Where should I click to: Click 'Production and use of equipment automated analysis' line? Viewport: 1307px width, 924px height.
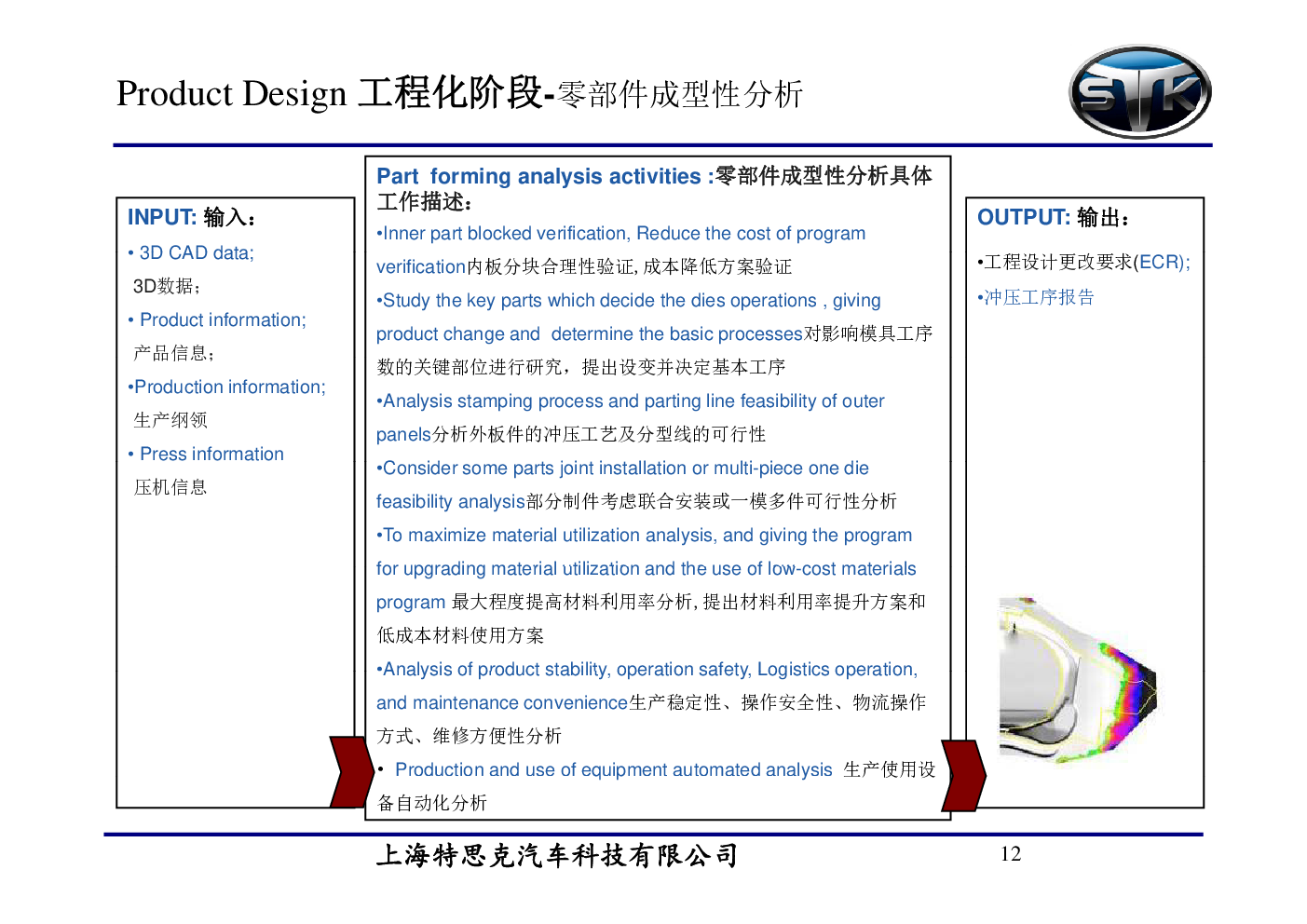(657, 770)
